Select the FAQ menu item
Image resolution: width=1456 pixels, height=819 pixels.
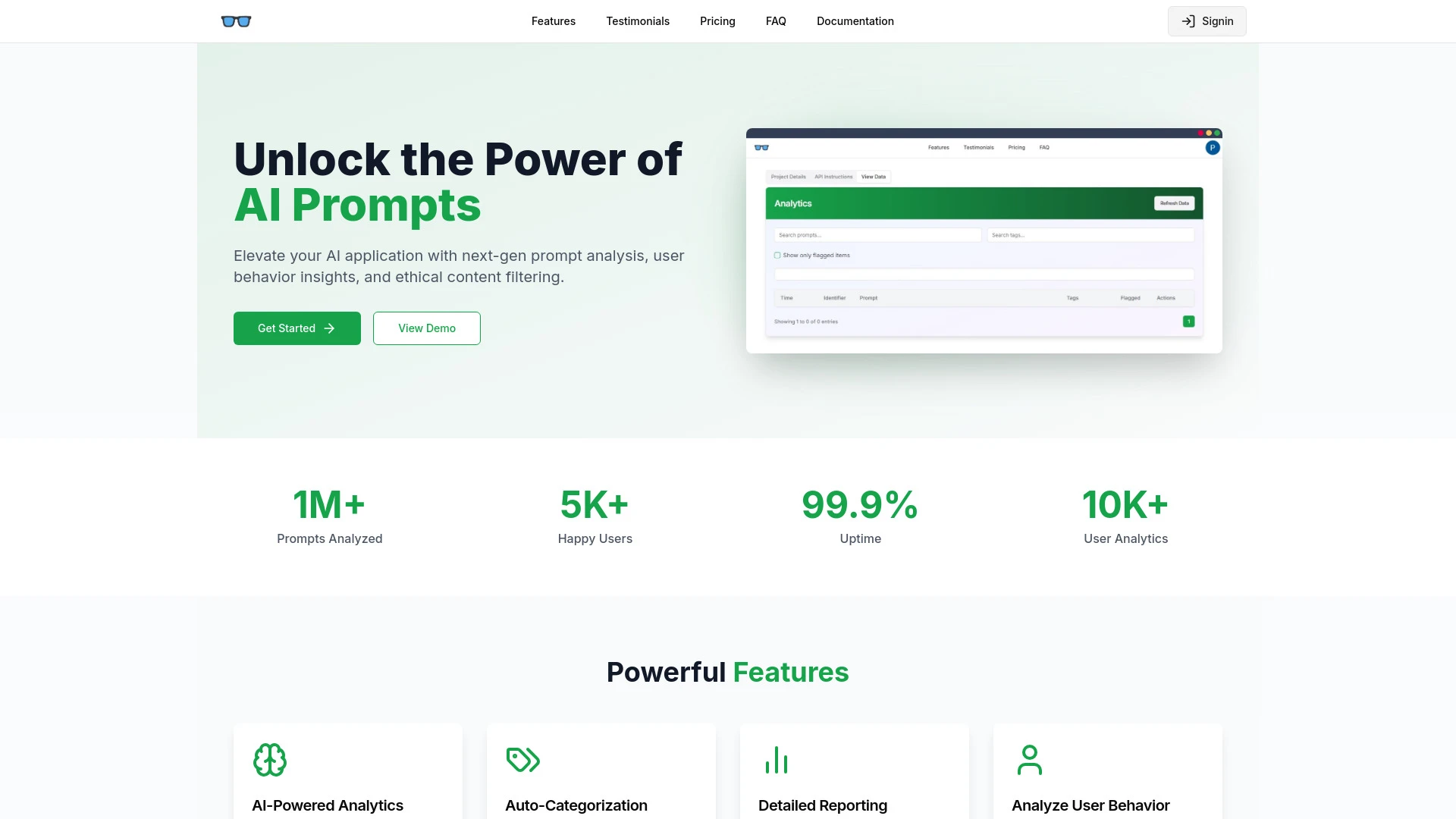pyautogui.click(x=775, y=21)
